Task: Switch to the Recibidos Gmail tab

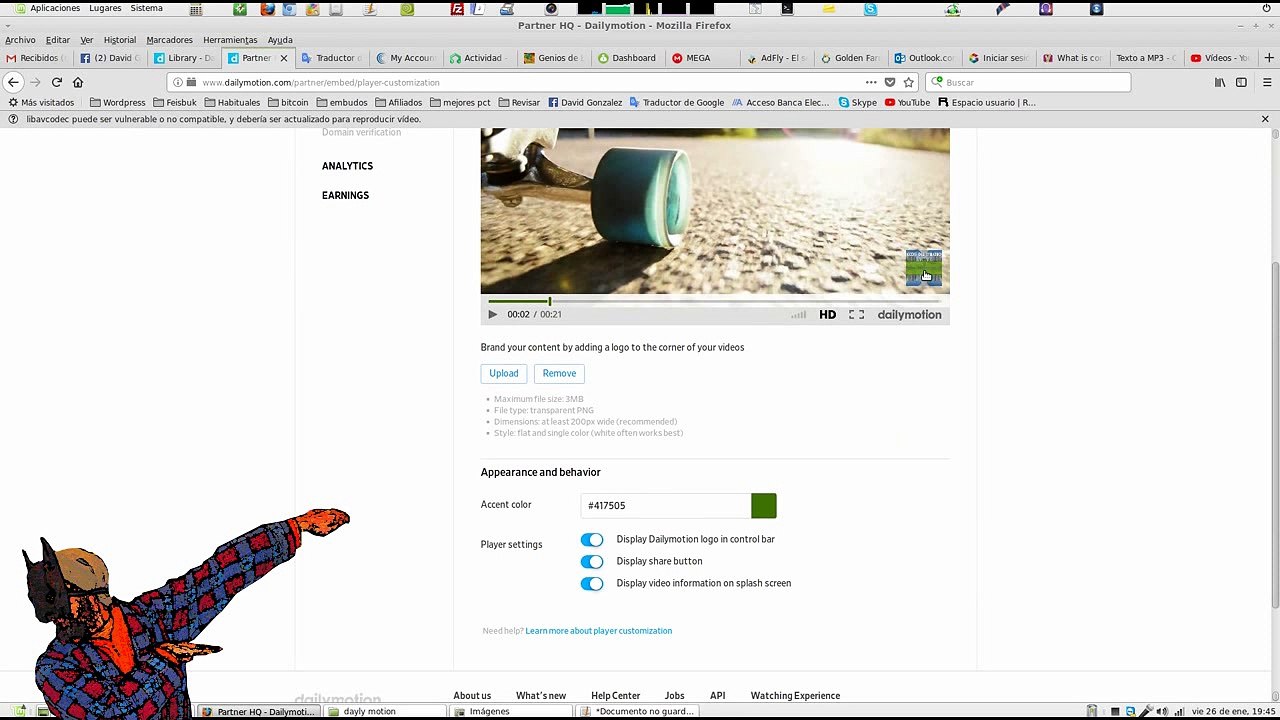Action: pos(38,58)
